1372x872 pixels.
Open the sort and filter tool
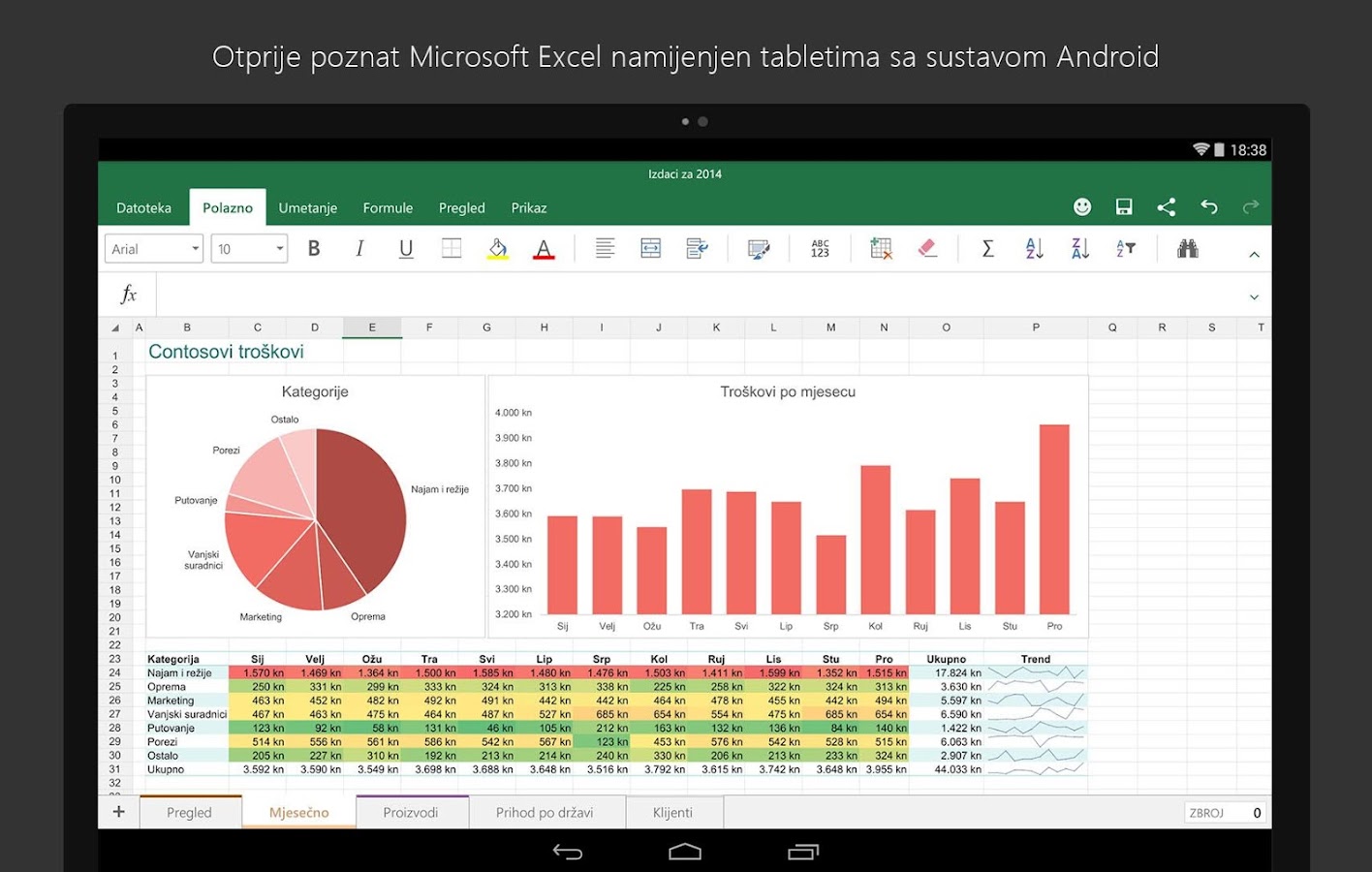click(x=1125, y=248)
